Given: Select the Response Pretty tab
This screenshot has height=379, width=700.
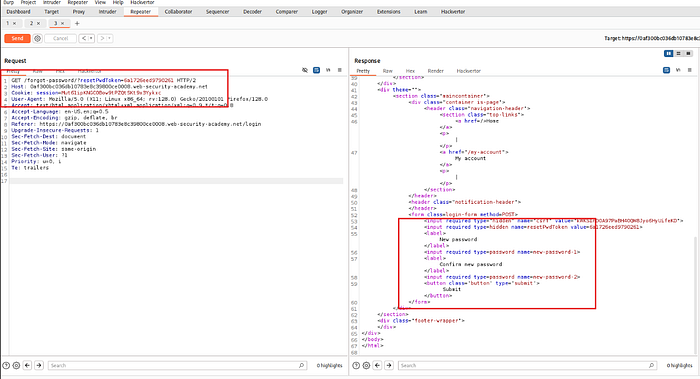Looking at the screenshot, I should [363, 71].
